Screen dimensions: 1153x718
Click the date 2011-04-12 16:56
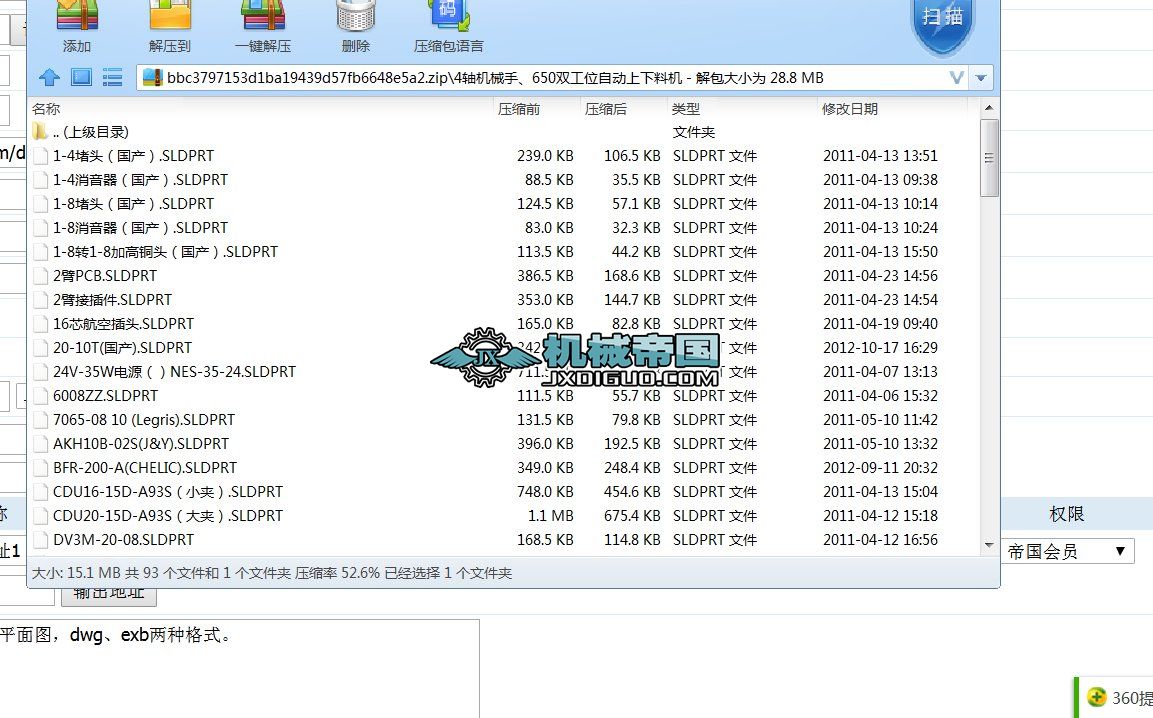[880, 540]
